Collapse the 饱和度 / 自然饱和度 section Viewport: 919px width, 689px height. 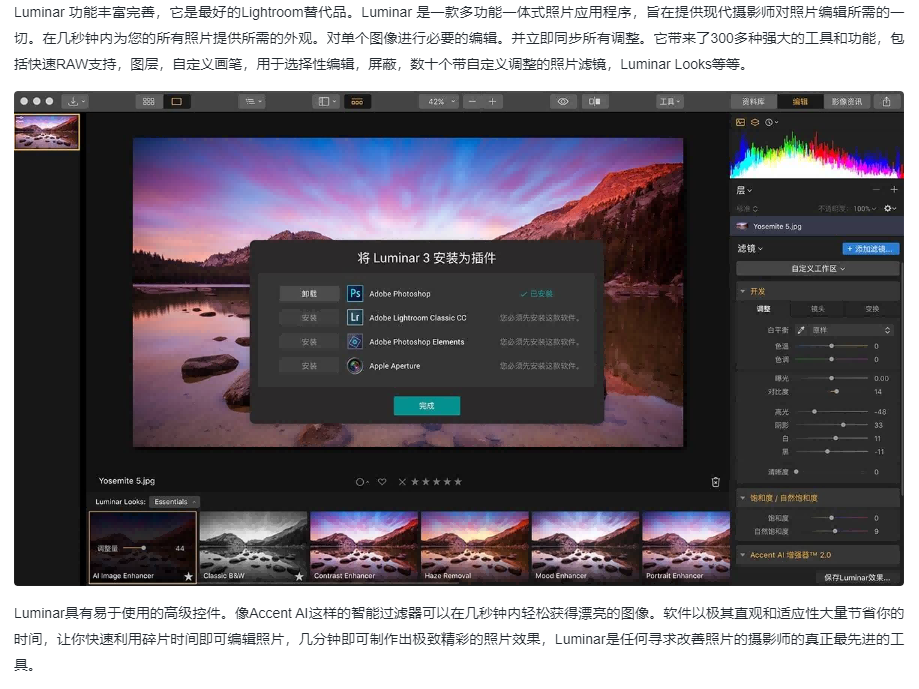[x=743, y=498]
